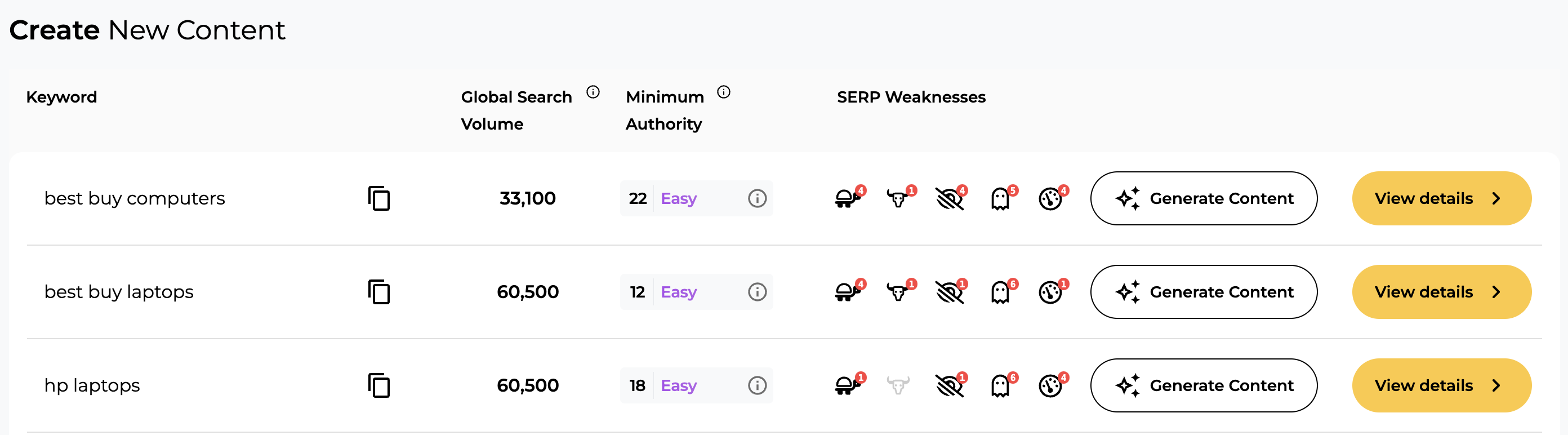Copy the keyword hp laptops
Image resolution: width=1568 pixels, height=435 pixels.
pyautogui.click(x=378, y=385)
